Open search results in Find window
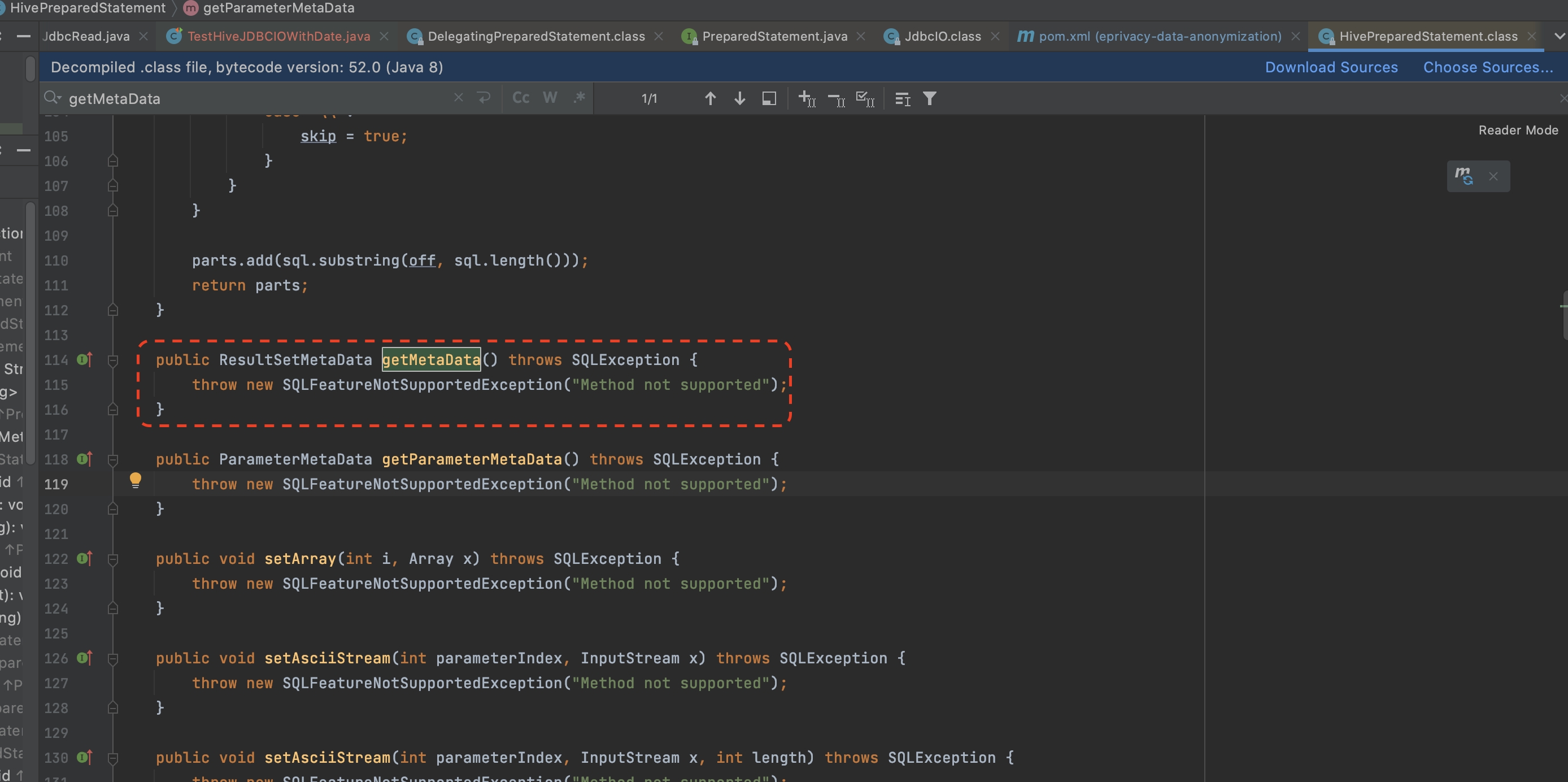 pyautogui.click(x=769, y=99)
